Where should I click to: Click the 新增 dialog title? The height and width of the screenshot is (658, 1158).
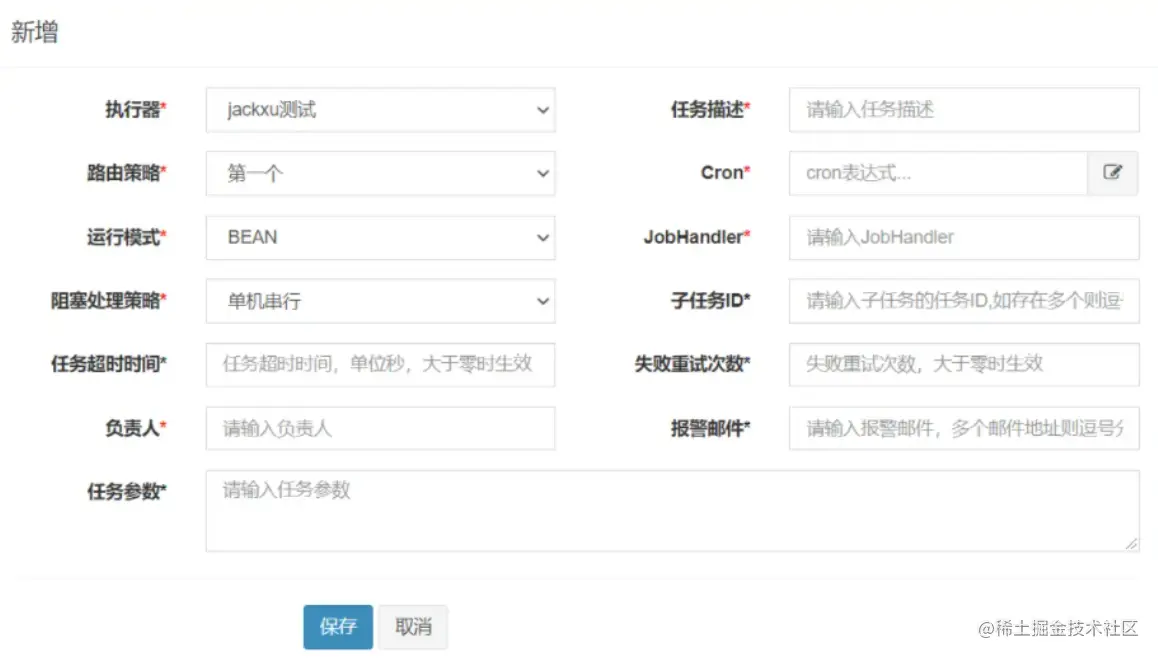(34, 32)
